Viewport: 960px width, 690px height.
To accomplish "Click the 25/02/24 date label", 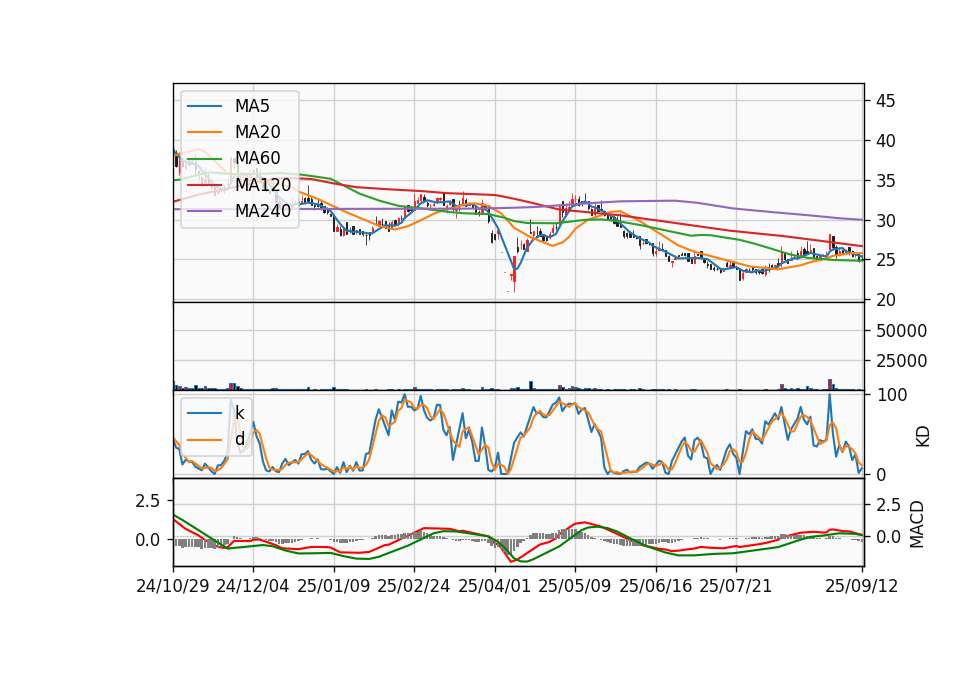I will point(414,587).
